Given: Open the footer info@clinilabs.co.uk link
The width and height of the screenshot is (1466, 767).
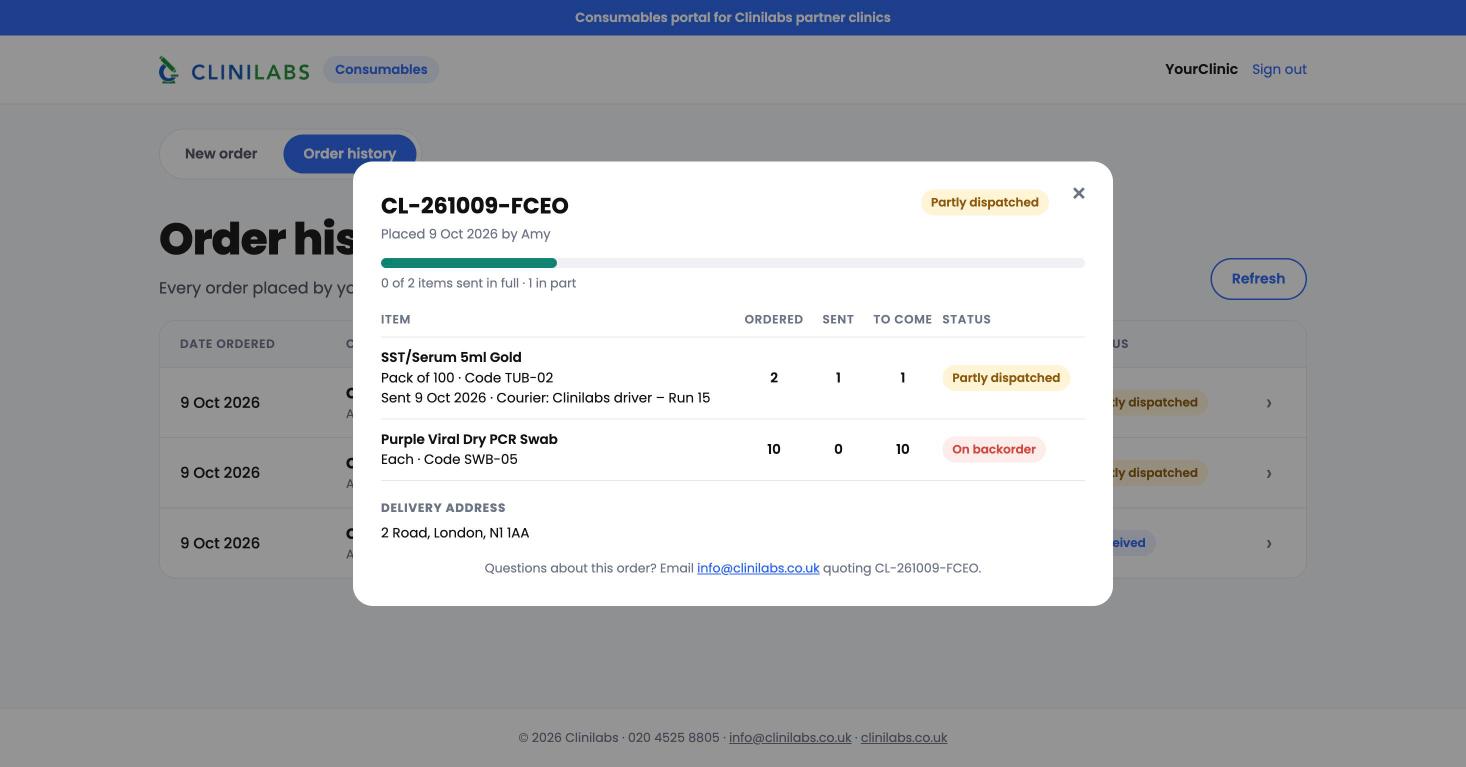Looking at the screenshot, I should point(790,738).
